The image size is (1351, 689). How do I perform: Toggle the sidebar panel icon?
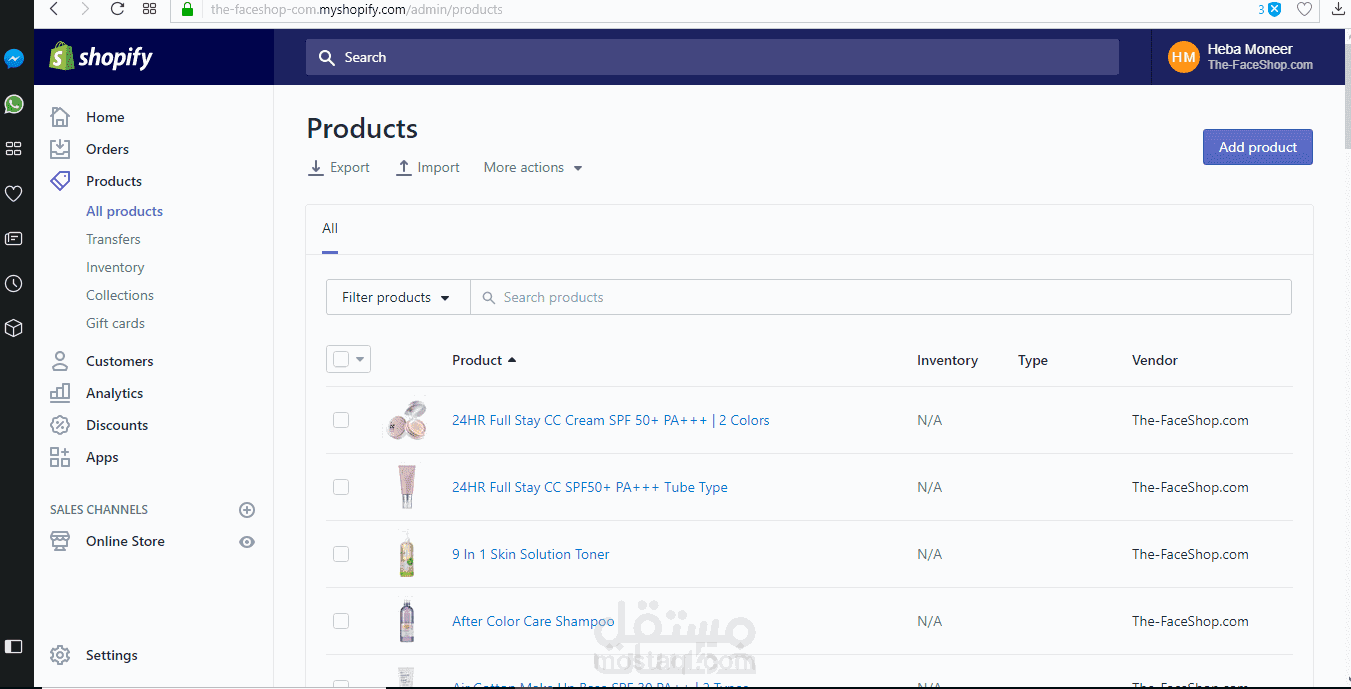click(14, 646)
